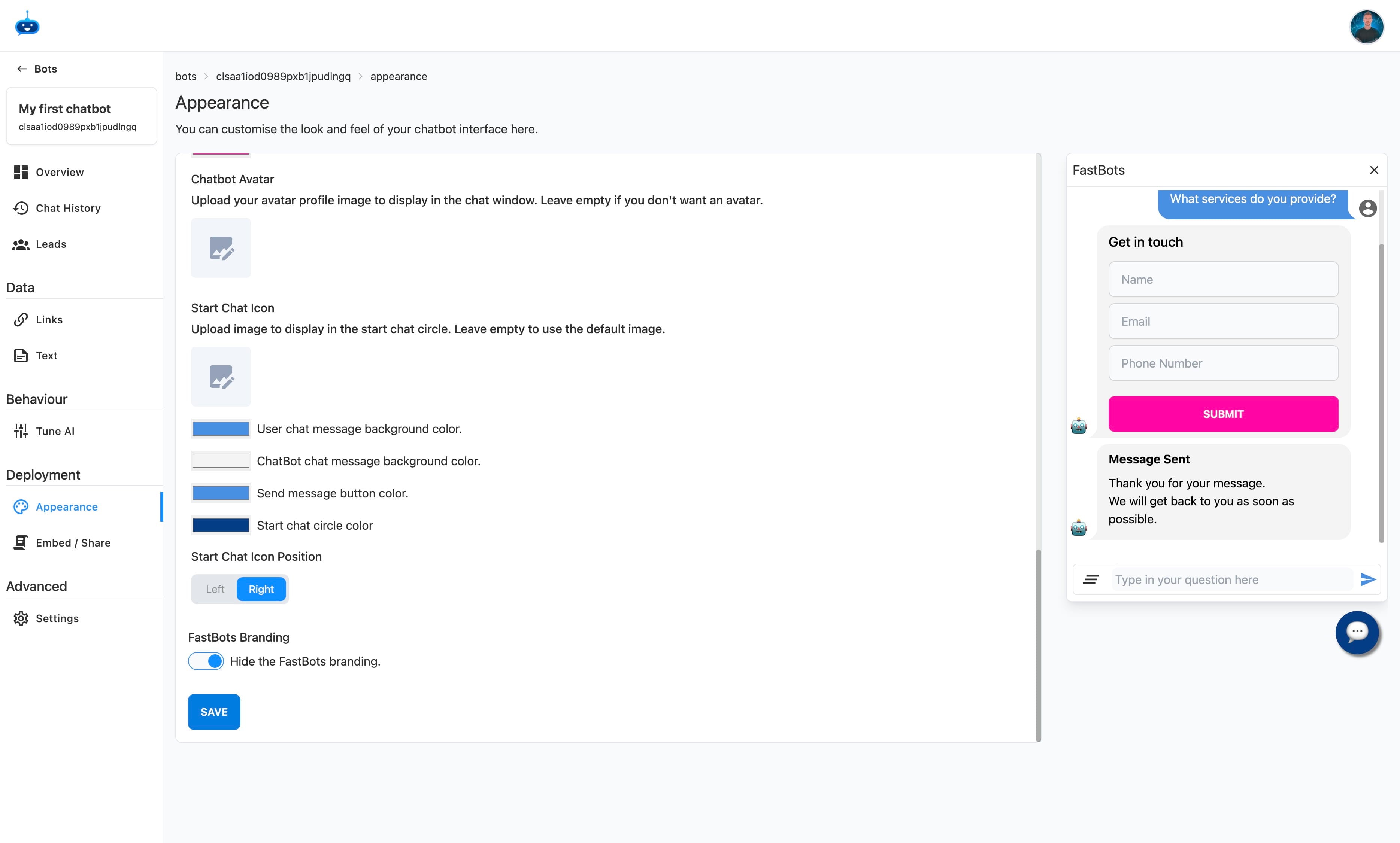1400x843 pixels.
Task: Open Chat History in sidebar
Action: point(68,208)
